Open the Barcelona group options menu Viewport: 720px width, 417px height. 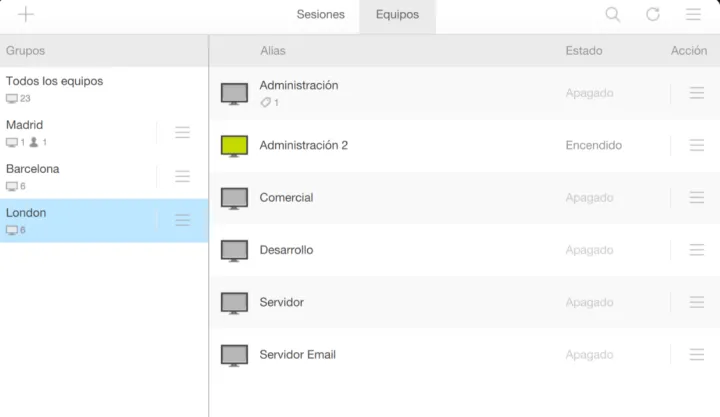[x=182, y=176]
